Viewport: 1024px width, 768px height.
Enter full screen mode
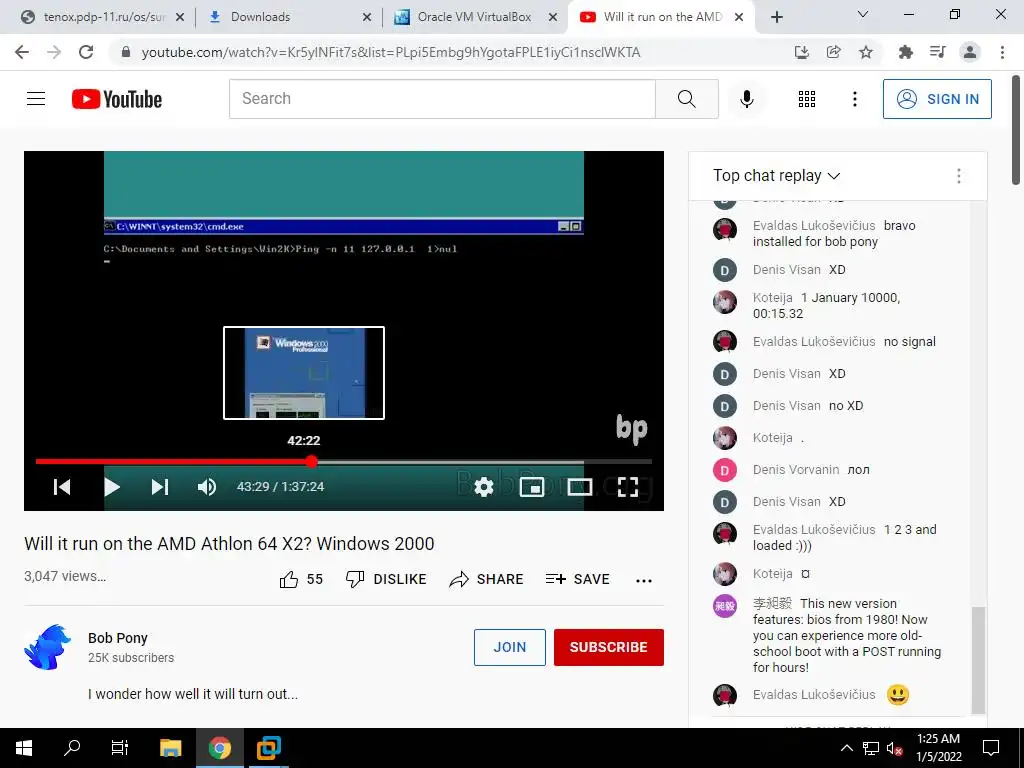pos(628,487)
